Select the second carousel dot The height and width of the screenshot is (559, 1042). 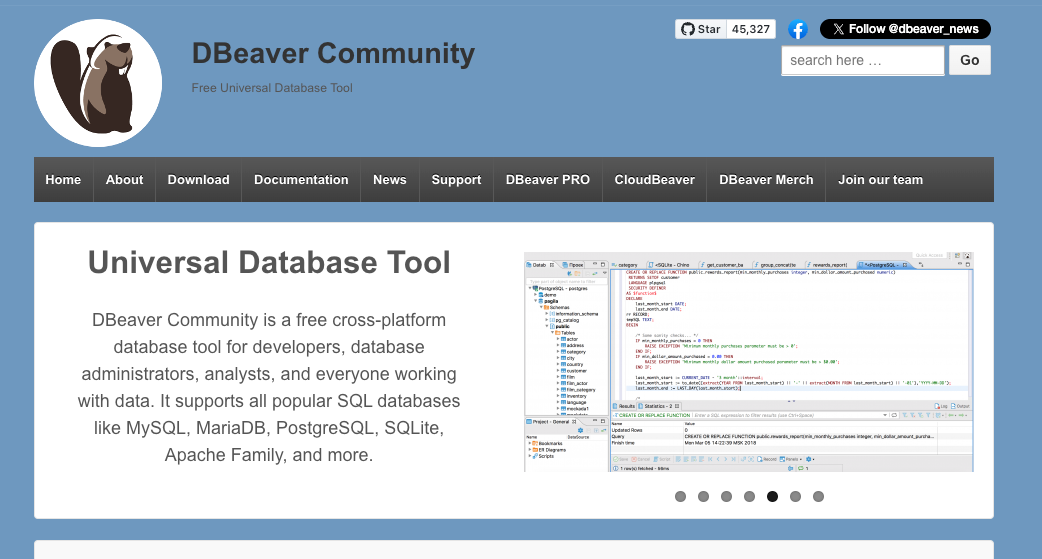pyautogui.click(x=703, y=497)
